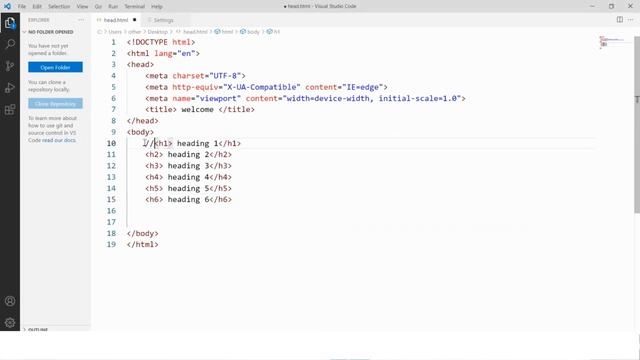Click the unsaved dot on head.html tab
Image resolution: width=640 pixels, height=360 pixels.
tap(134, 20)
